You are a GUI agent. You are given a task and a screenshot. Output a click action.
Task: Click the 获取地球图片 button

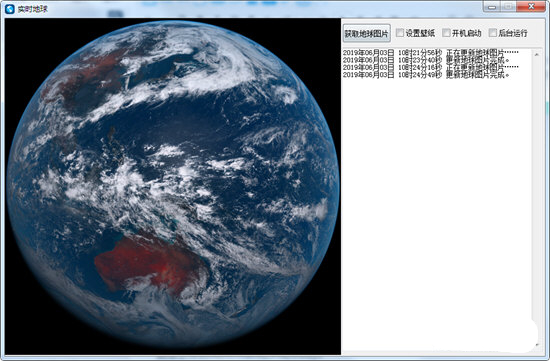[367, 33]
